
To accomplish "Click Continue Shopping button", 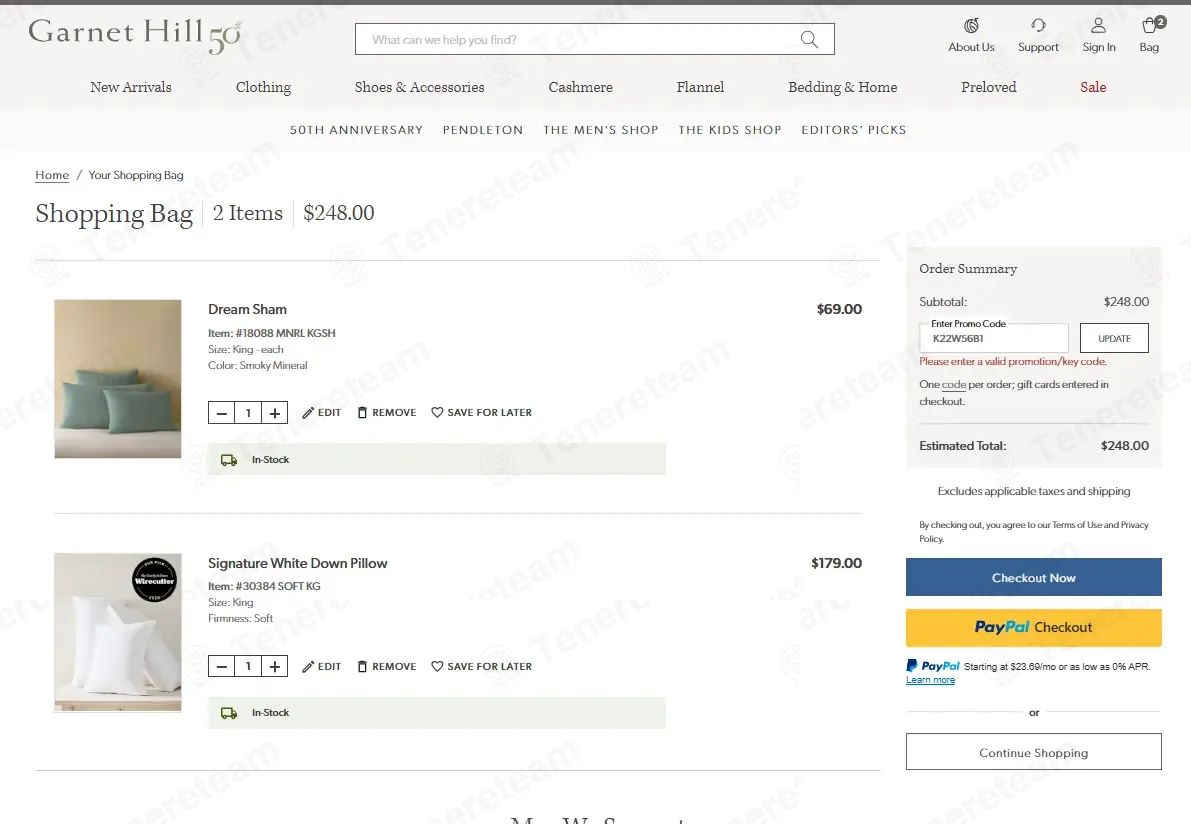I will click(x=1034, y=752).
